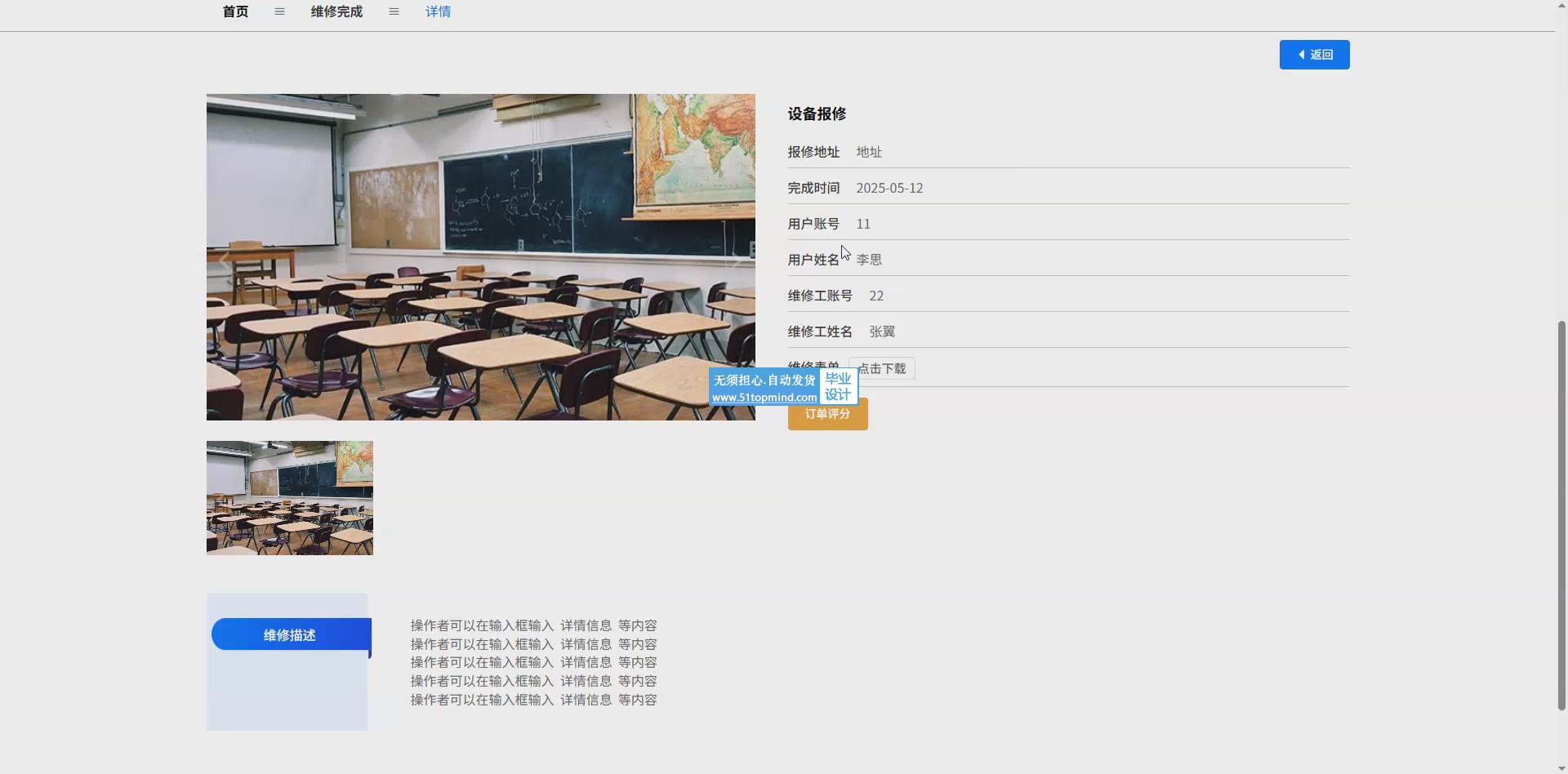Click the 完成时间 date 2025-05-12

pyautogui.click(x=889, y=188)
